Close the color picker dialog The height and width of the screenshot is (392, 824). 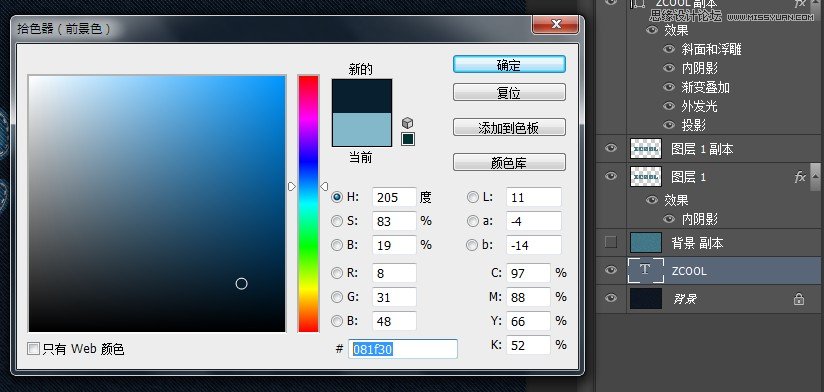click(556, 24)
